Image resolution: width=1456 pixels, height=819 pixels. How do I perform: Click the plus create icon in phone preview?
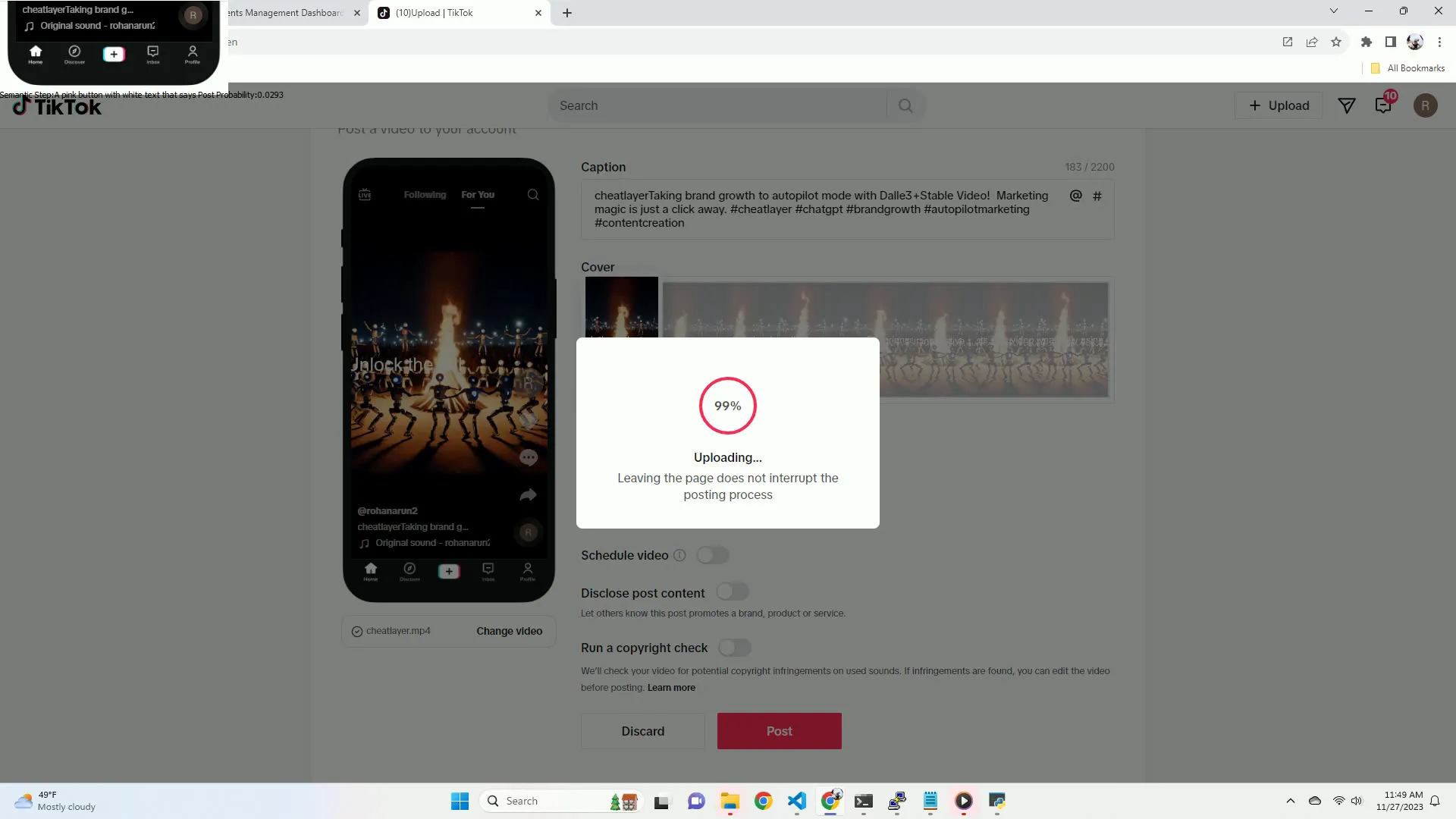click(x=449, y=571)
